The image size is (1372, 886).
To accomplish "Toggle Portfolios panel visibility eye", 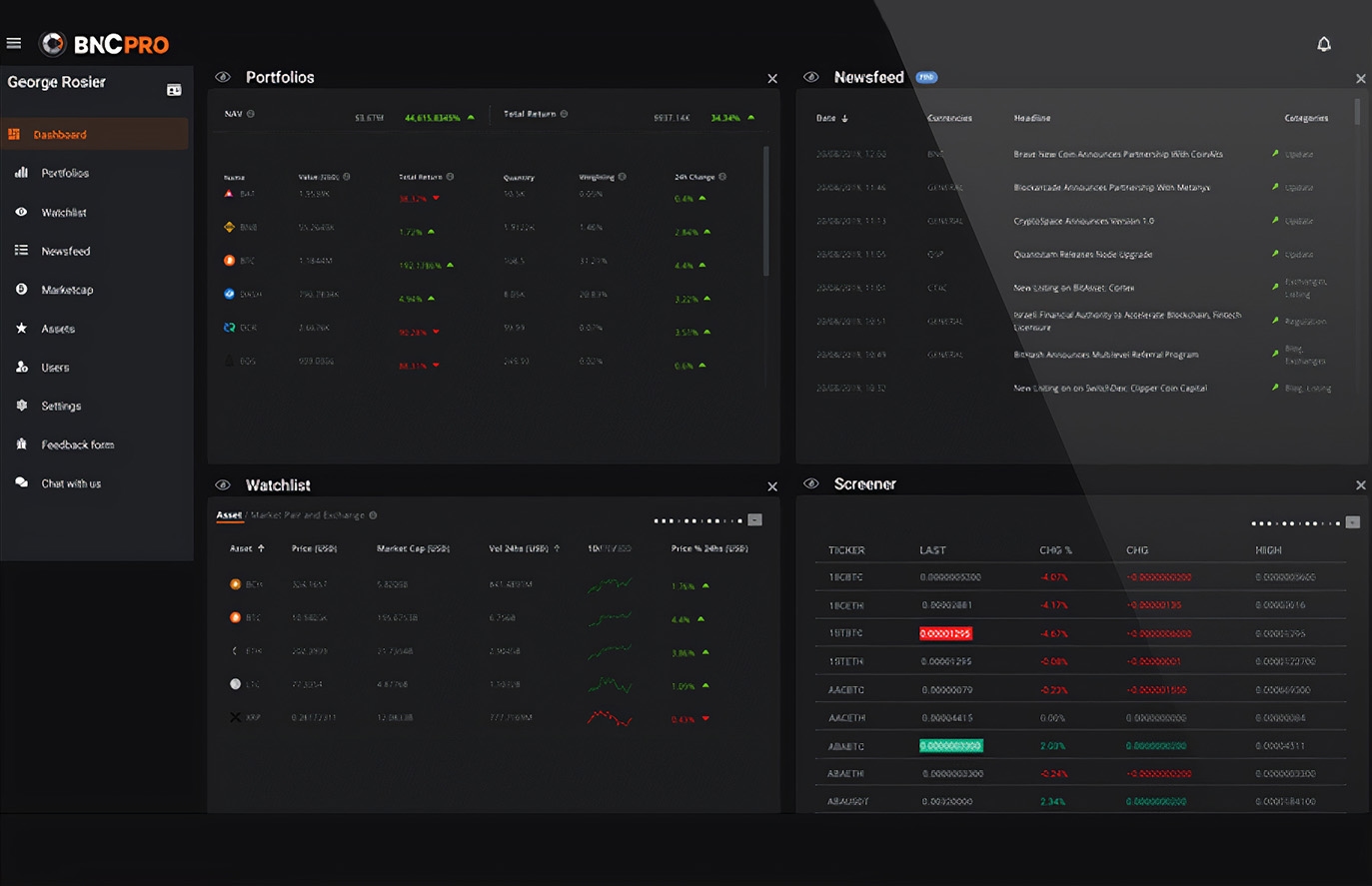I will point(223,77).
